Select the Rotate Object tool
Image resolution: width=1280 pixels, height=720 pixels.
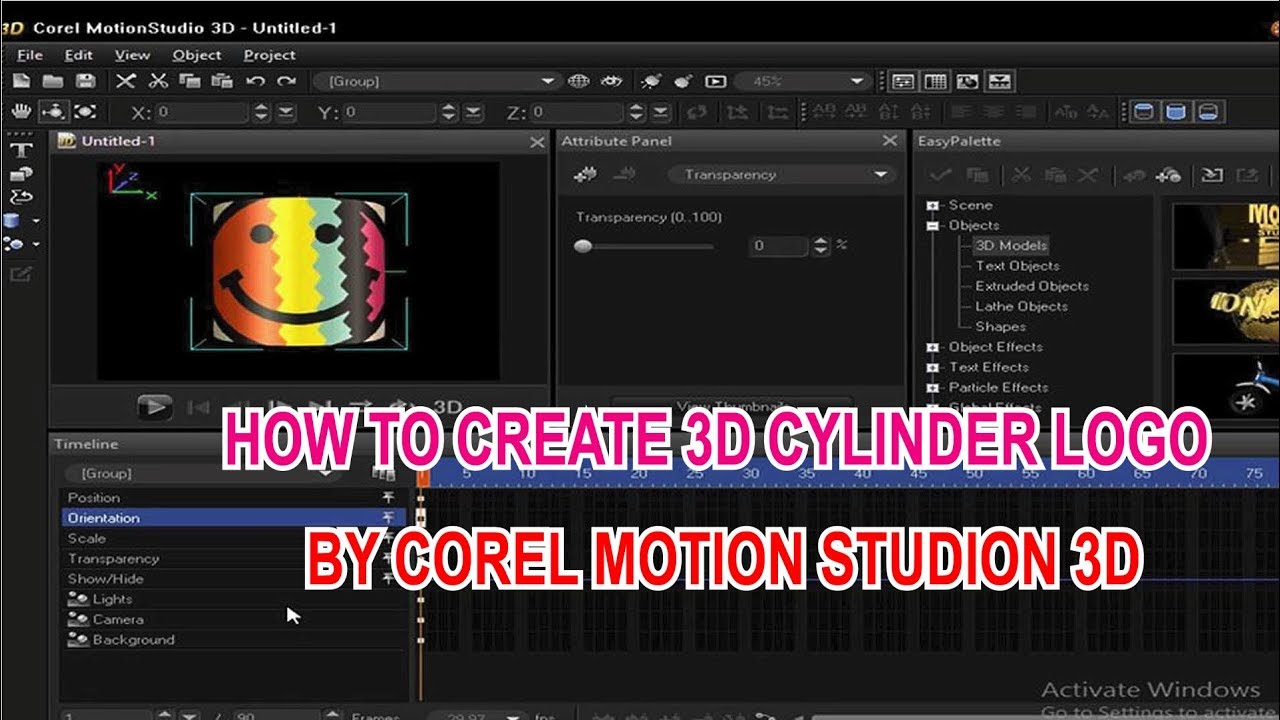(x=53, y=112)
